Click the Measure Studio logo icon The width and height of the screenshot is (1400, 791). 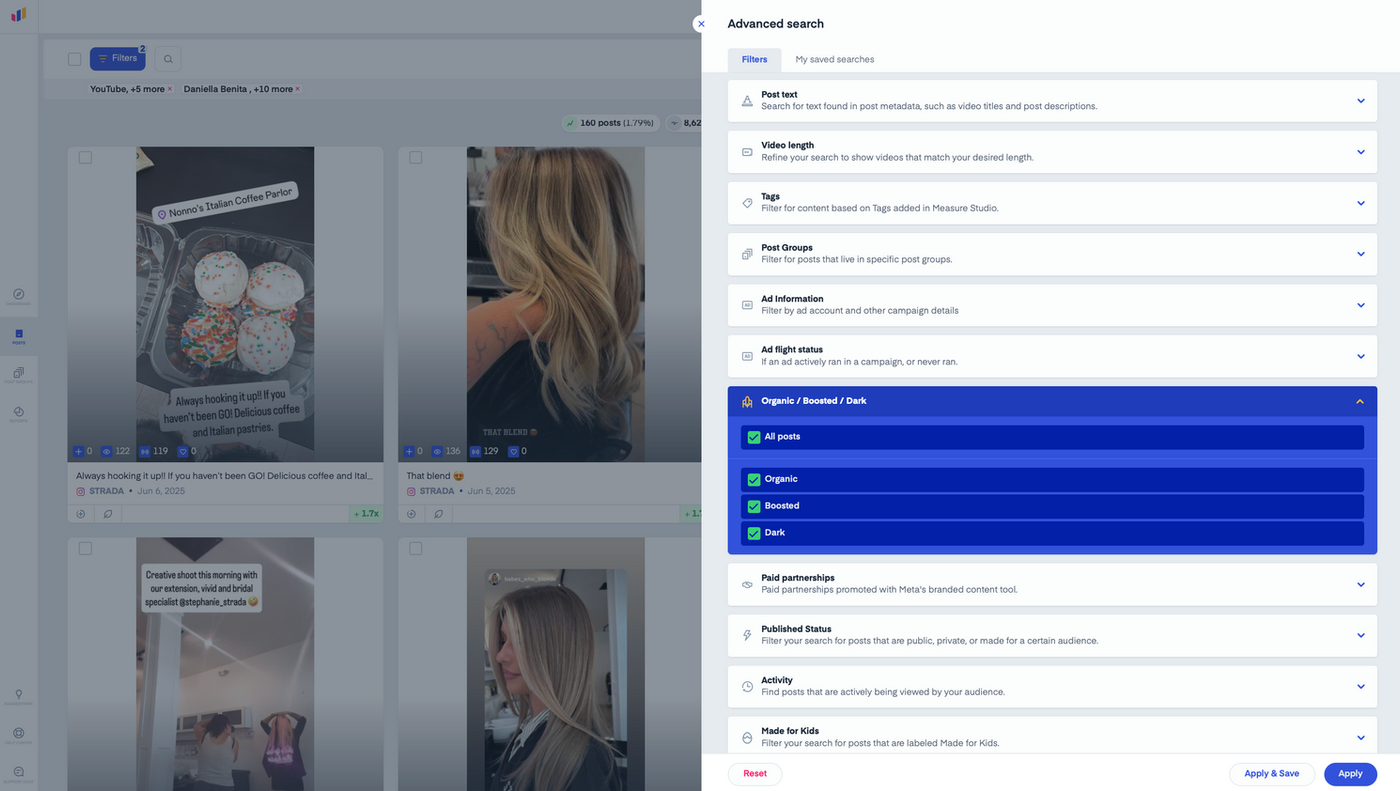pos(19,15)
